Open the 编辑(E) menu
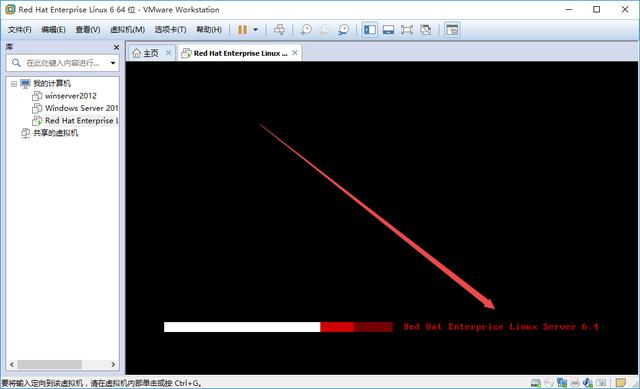The height and width of the screenshot is (389, 640). click(53, 29)
